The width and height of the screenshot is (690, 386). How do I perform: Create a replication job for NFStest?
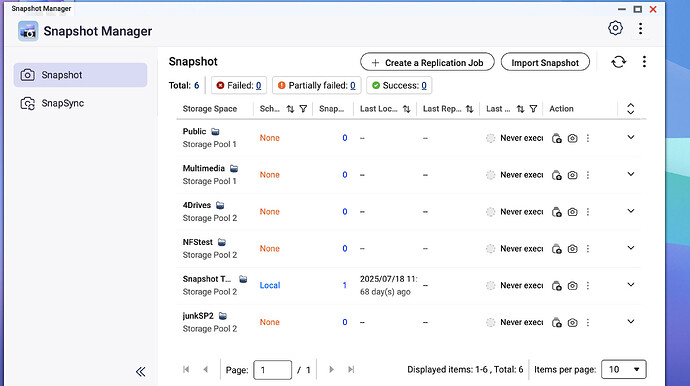(x=557, y=249)
